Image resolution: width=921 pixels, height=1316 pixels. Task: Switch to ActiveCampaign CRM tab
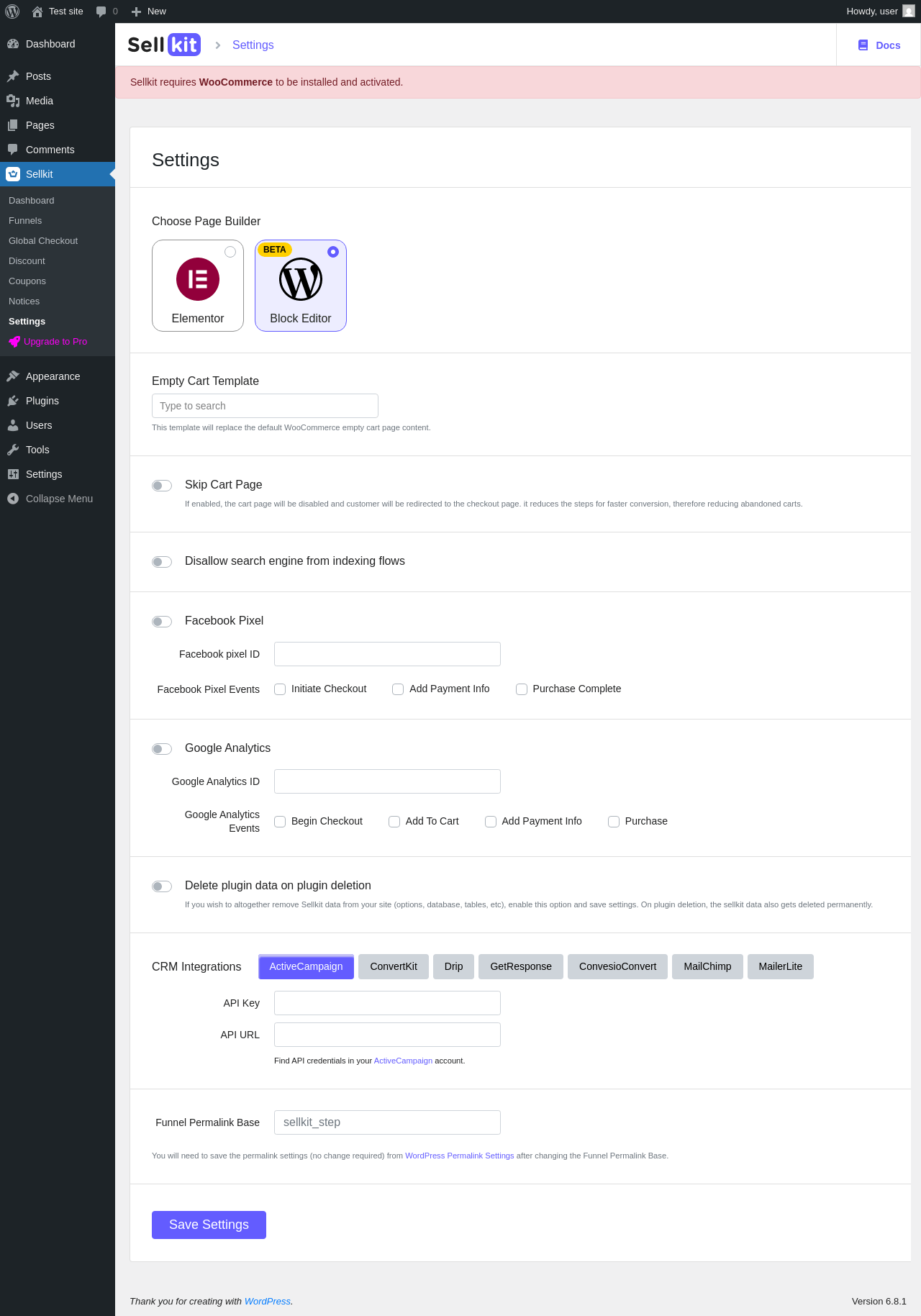point(306,966)
